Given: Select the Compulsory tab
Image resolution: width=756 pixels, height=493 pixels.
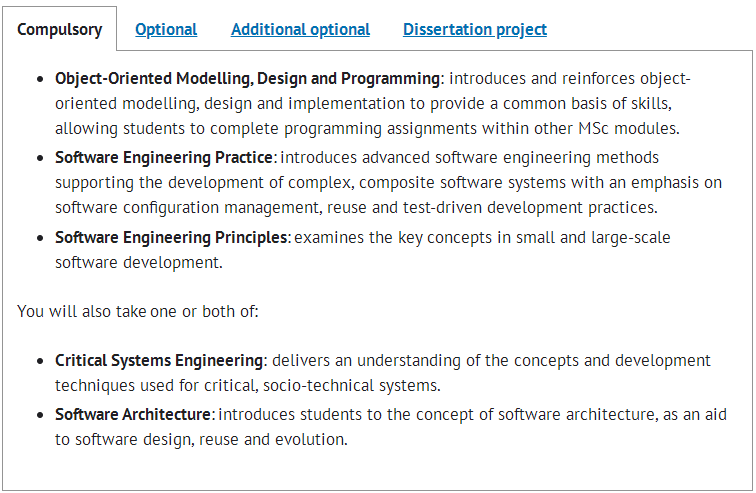Looking at the screenshot, I should pos(59,29).
